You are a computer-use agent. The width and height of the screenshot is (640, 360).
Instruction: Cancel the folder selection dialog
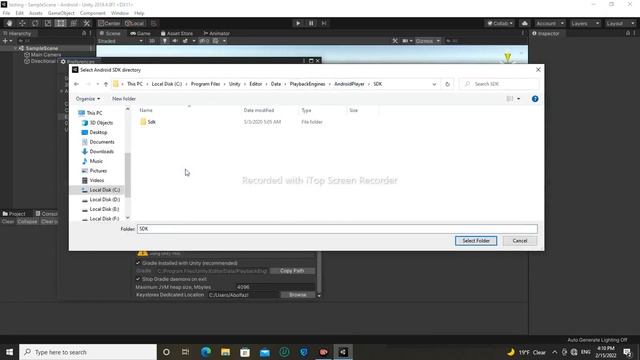coord(520,241)
